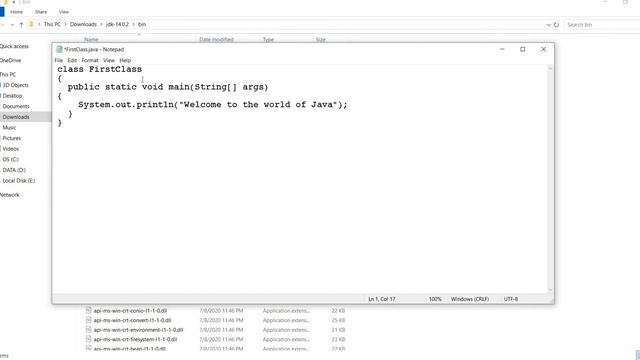Screen dimensions: 640x360
Task: Click the Ln 1, Col 17 status entry
Action: coord(382,299)
